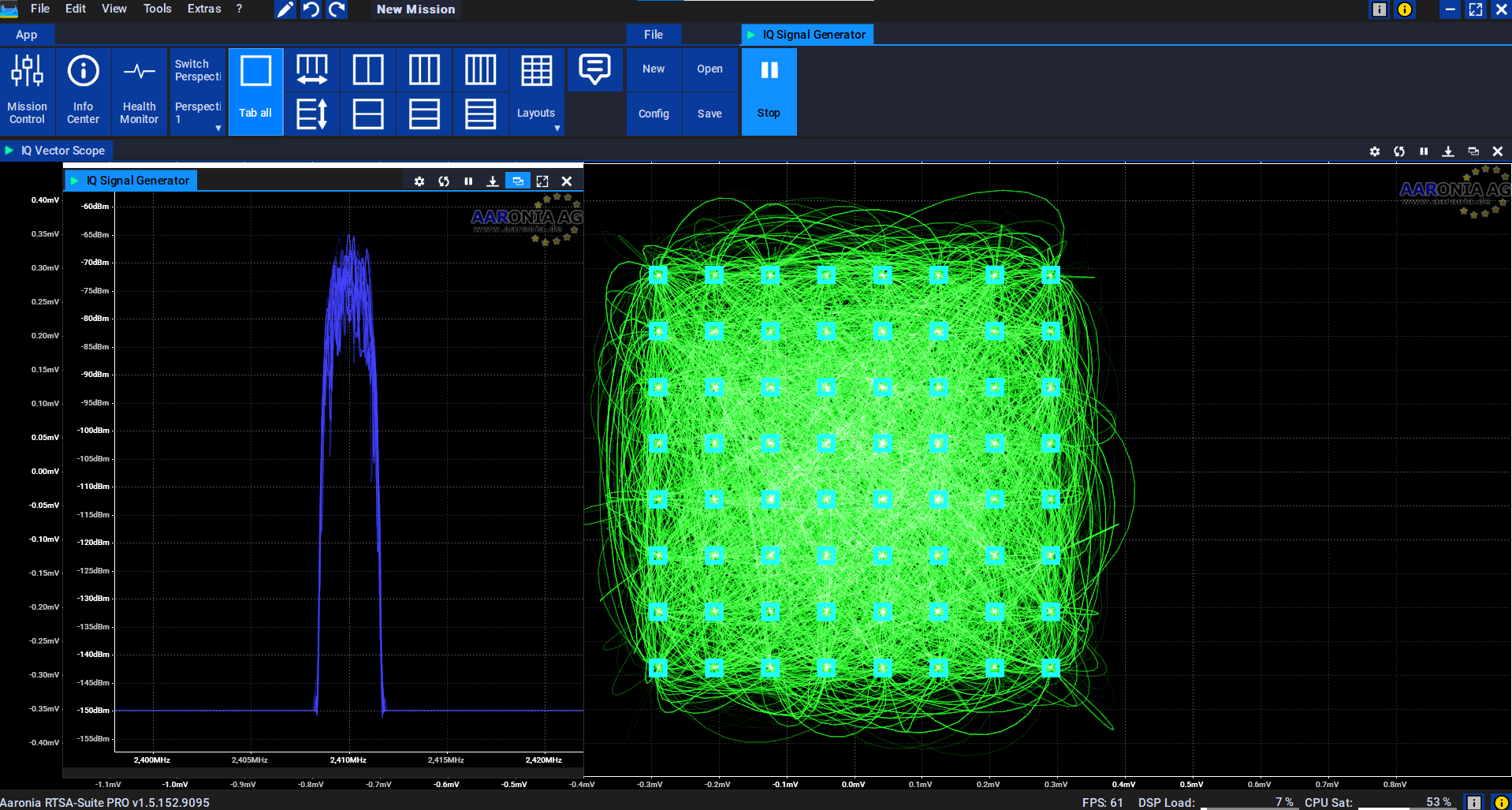This screenshot has width=1512, height=810.
Task: Click the undo arrow icon
Action: pyautogui.click(x=311, y=9)
